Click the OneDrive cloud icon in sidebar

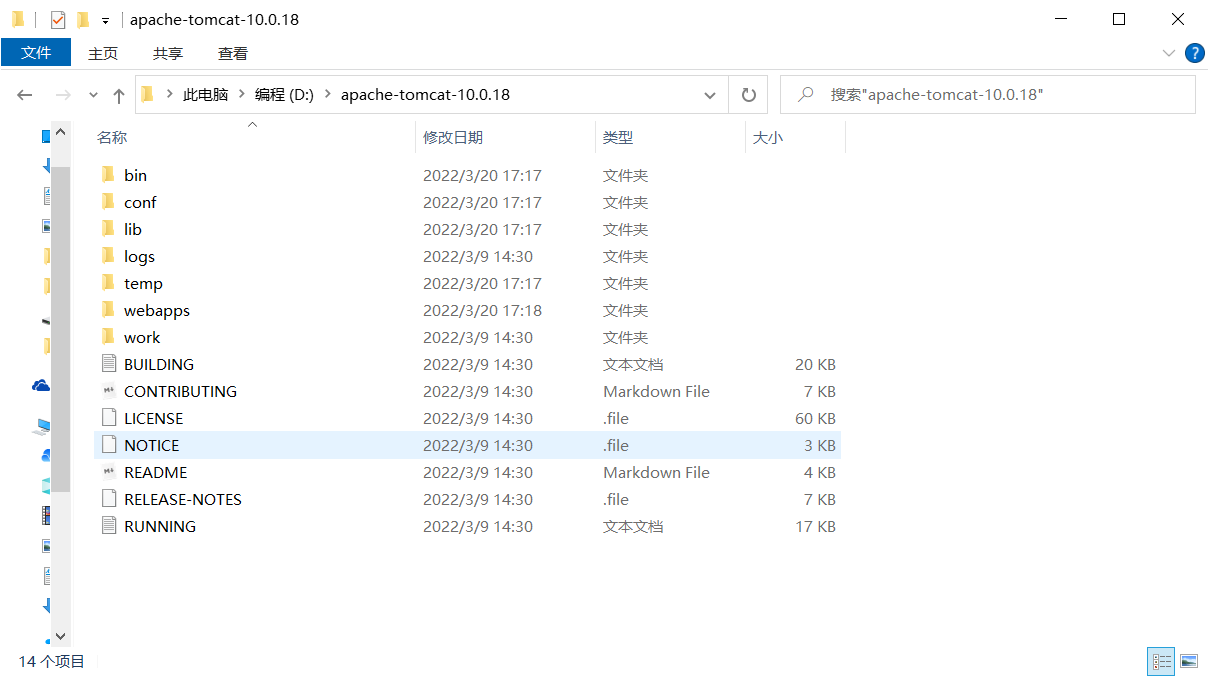[41, 385]
